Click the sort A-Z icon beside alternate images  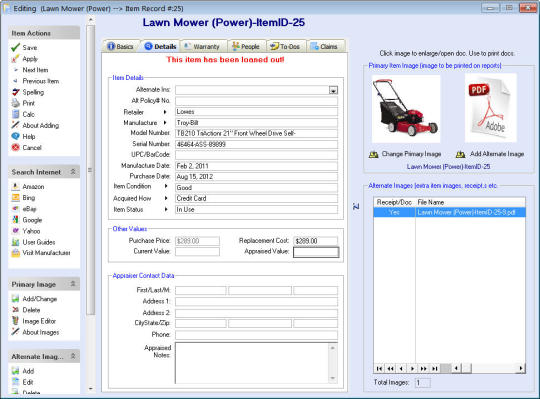356,206
